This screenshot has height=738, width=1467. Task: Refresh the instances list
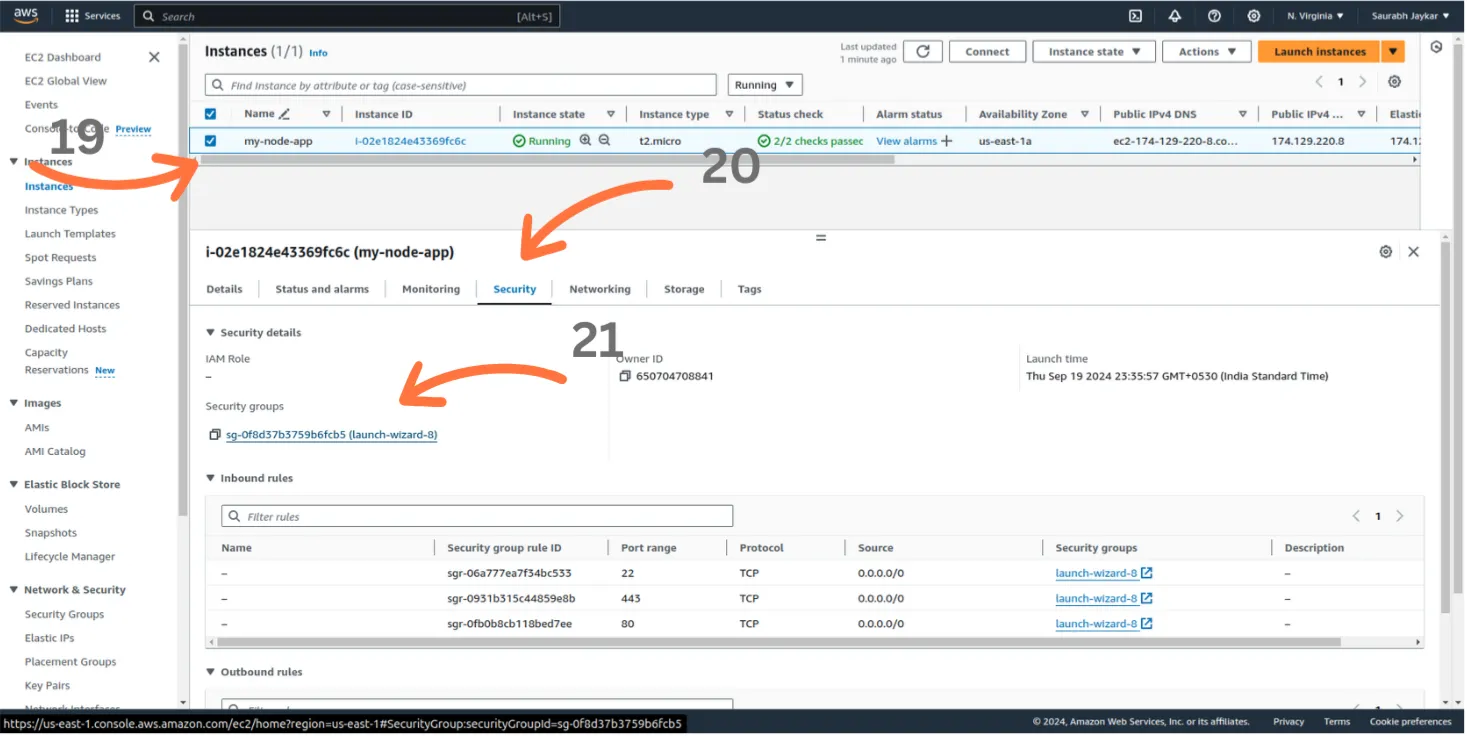923,52
